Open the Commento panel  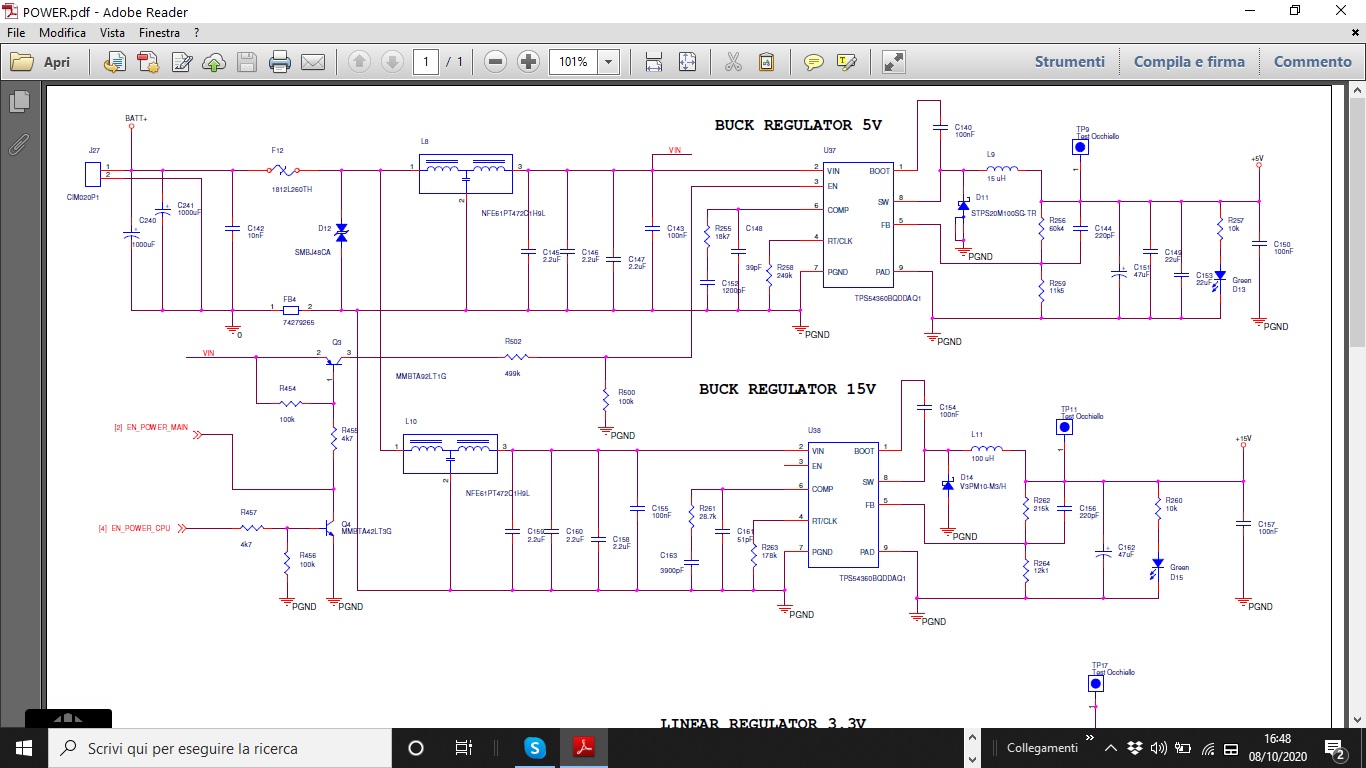coord(1312,62)
